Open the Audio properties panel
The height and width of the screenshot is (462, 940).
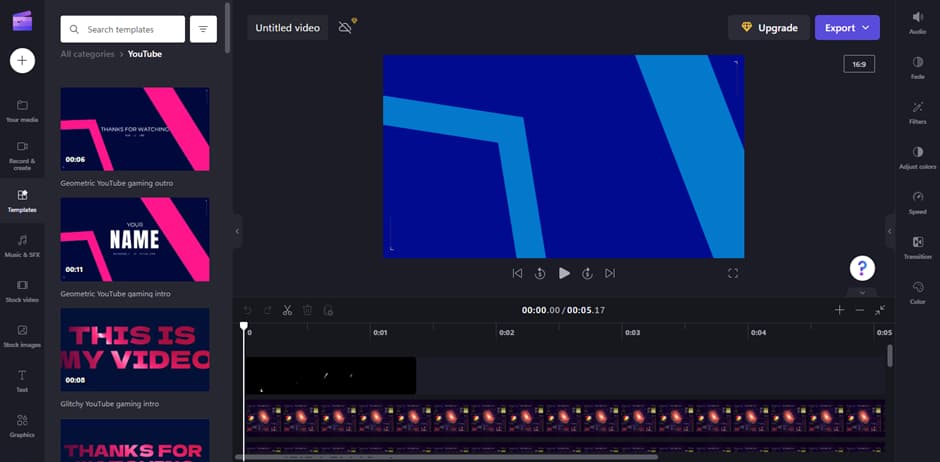tap(918, 22)
